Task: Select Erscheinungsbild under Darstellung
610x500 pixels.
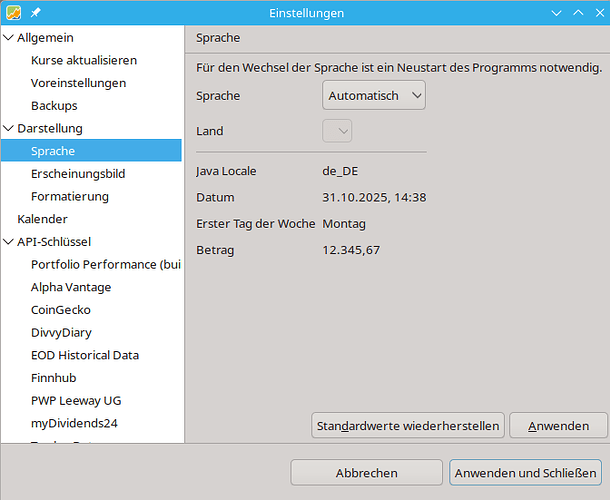Action: click(x=78, y=174)
